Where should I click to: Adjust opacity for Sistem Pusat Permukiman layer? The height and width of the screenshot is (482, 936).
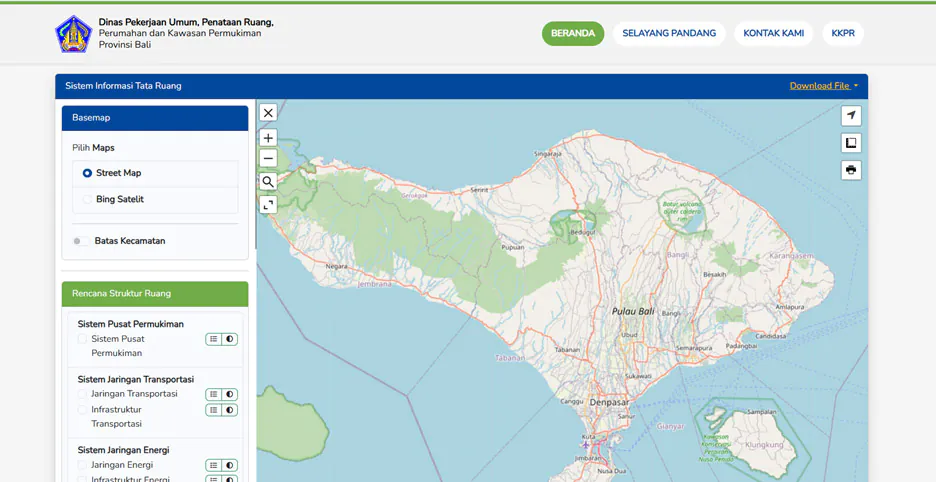pos(230,339)
